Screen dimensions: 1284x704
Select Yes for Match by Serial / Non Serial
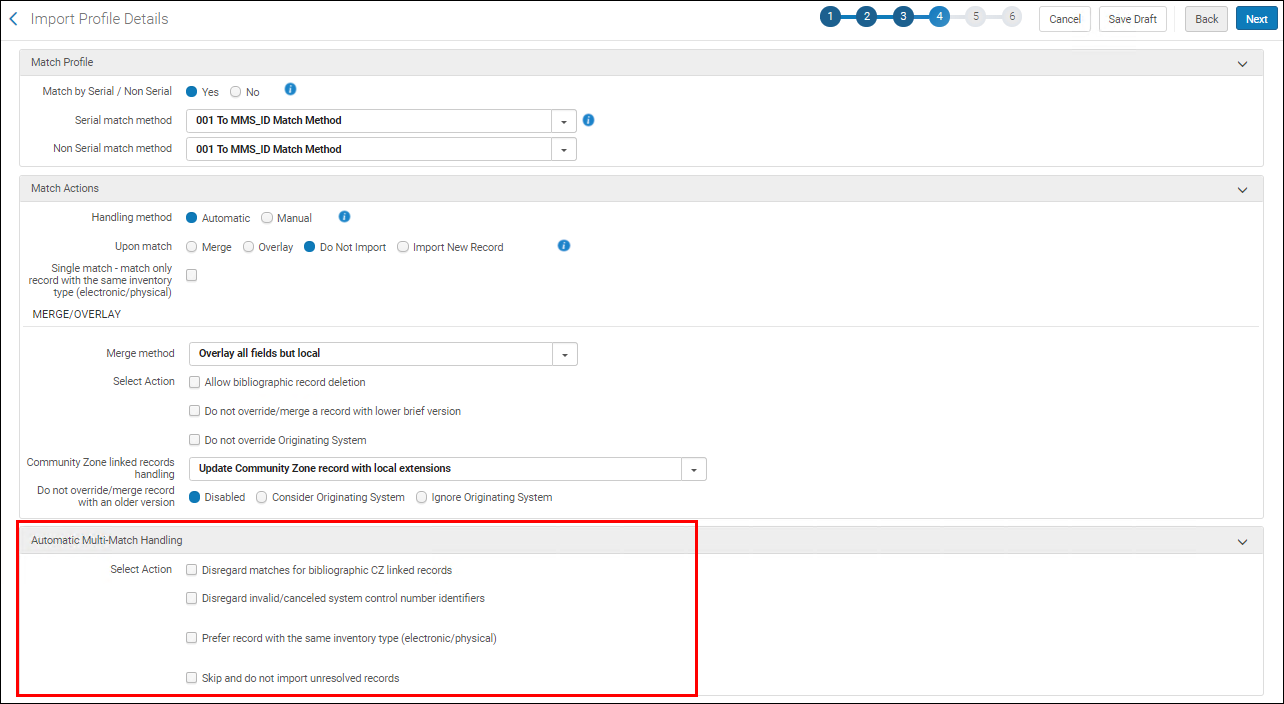click(192, 92)
